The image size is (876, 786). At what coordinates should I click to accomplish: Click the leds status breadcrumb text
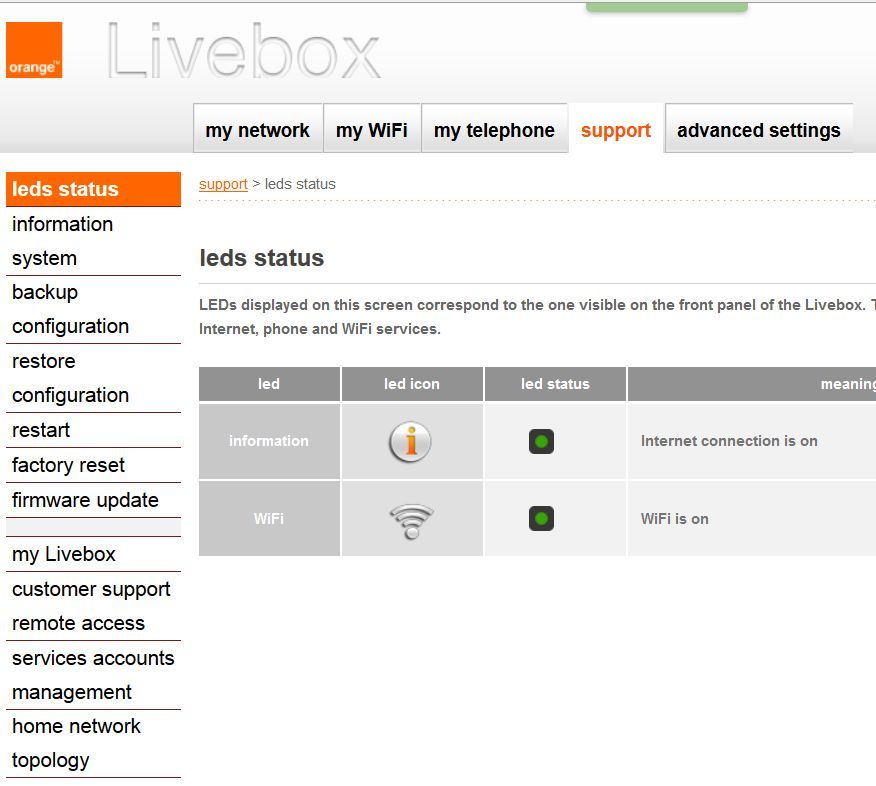[x=300, y=184]
